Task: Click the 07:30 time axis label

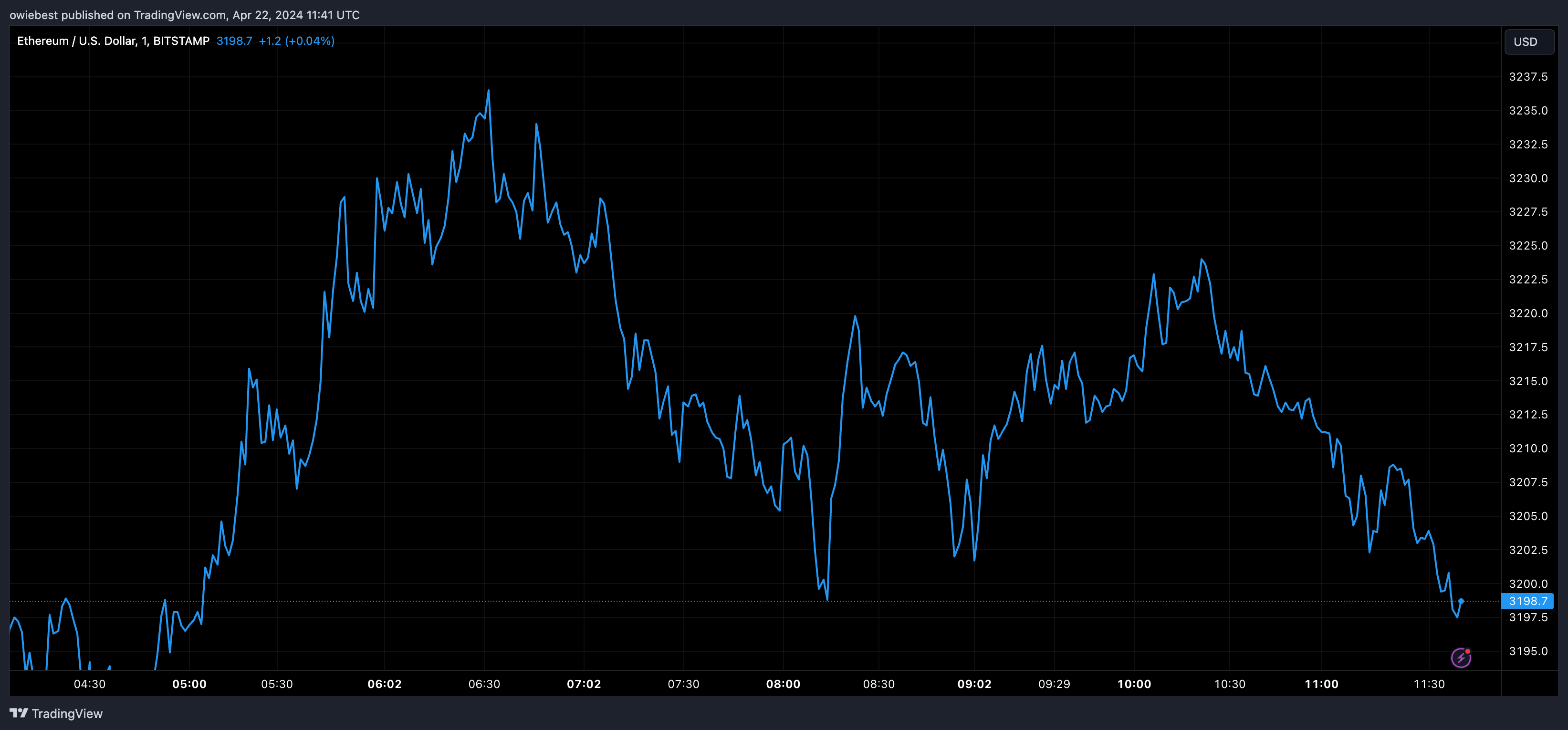Action: point(684,684)
